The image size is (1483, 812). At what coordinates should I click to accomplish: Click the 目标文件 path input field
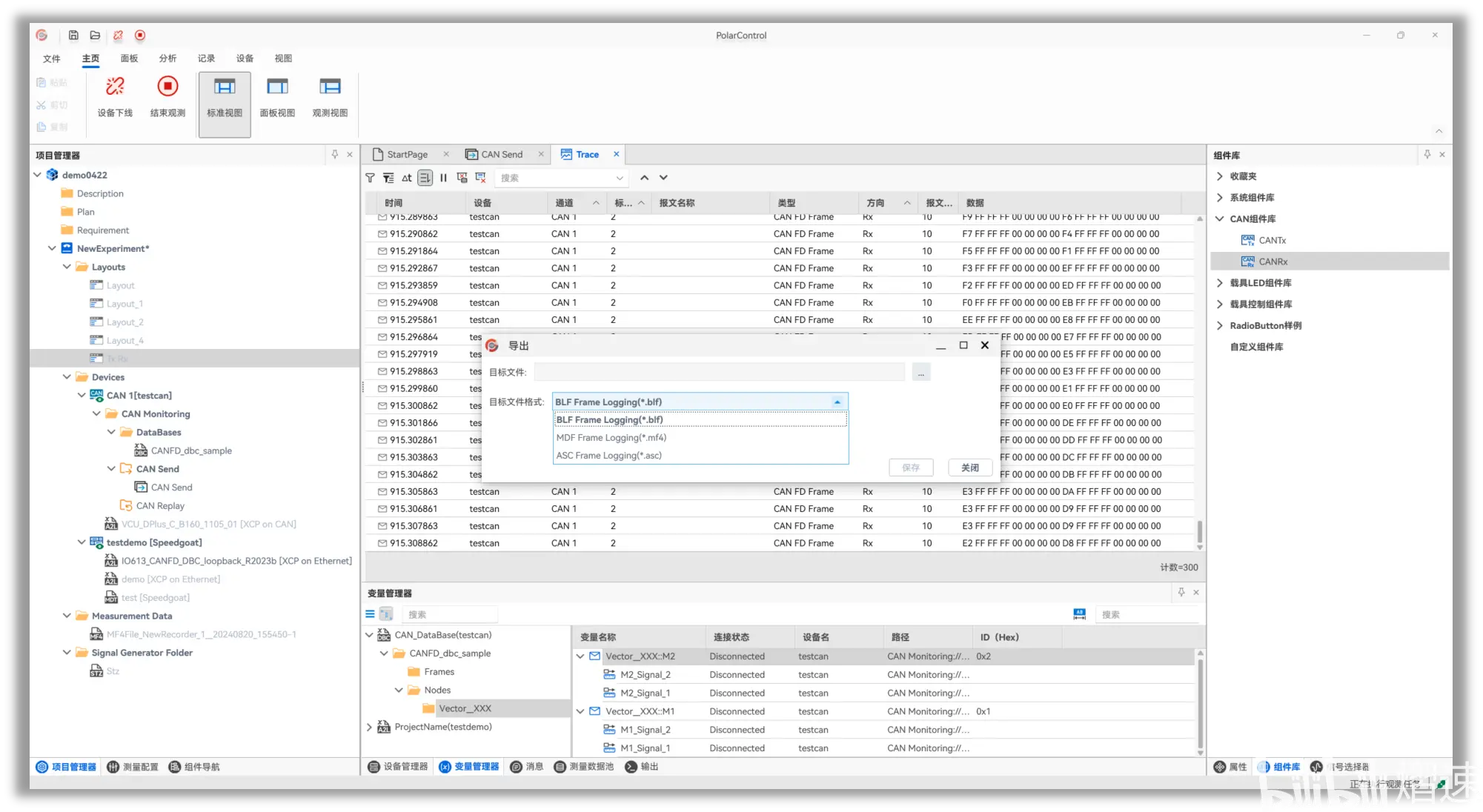coord(719,373)
